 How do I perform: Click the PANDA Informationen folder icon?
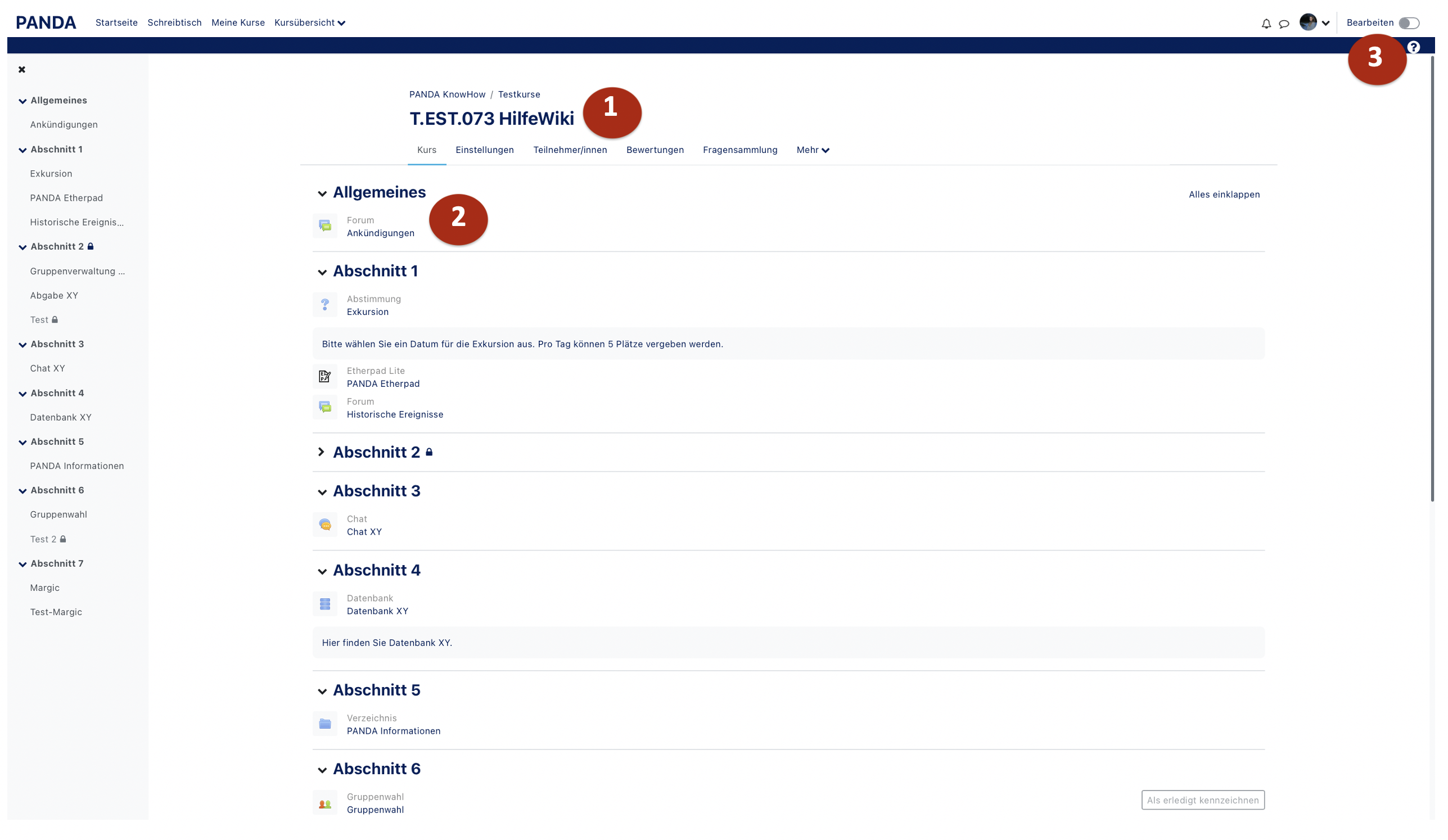324,724
